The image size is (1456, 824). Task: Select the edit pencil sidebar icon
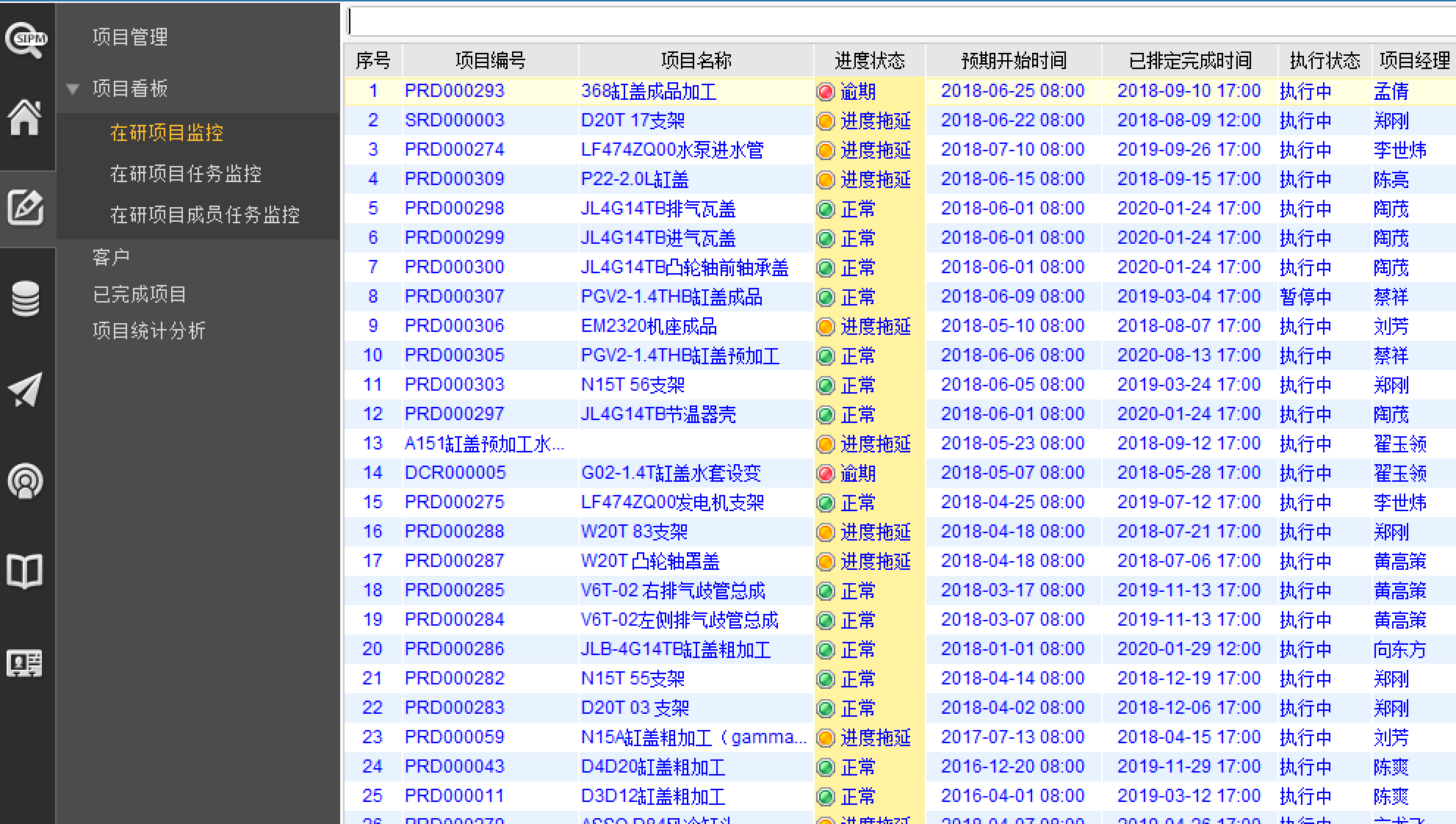[x=26, y=208]
